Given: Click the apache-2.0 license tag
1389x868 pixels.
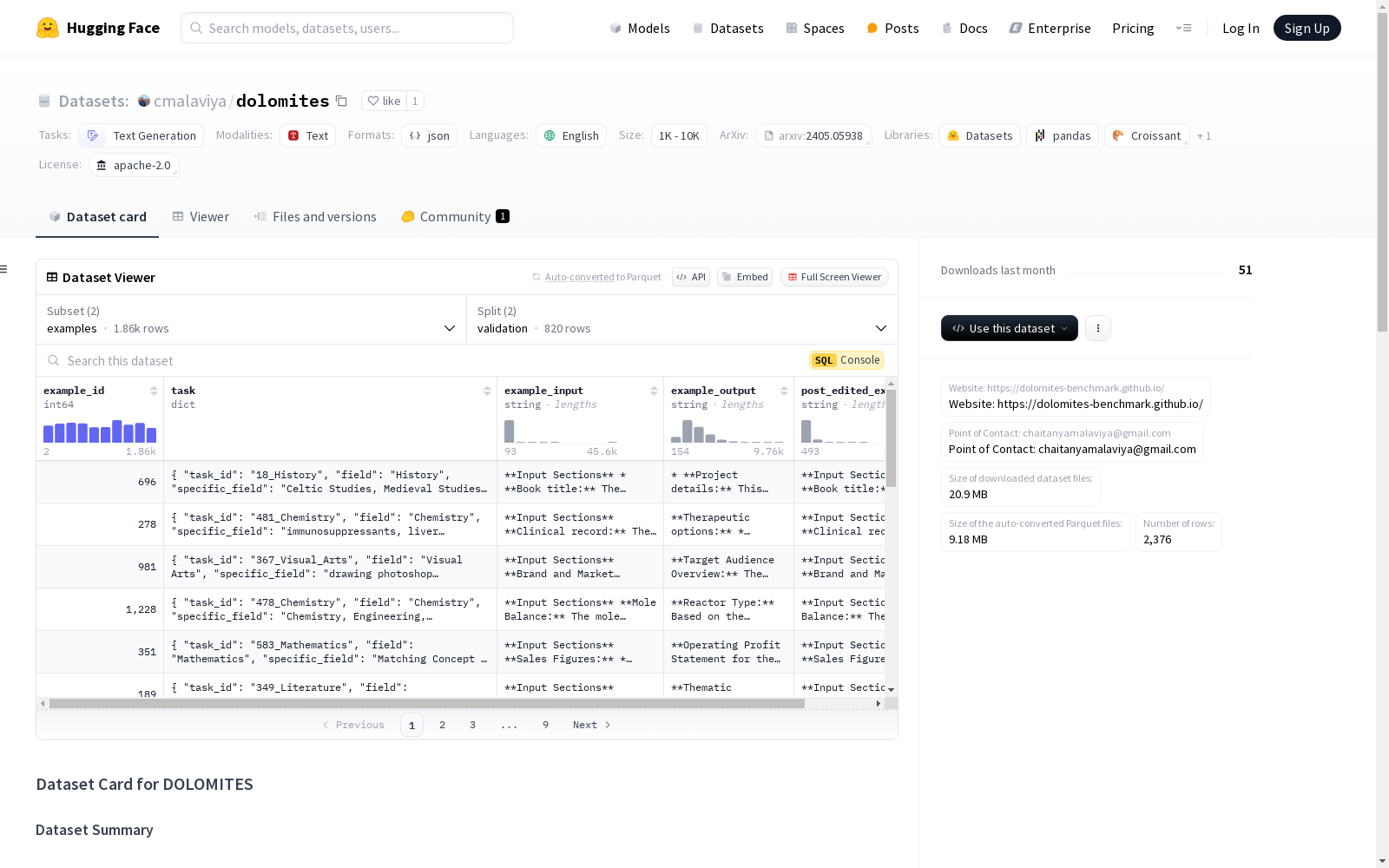Looking at the screenshot, I should click(x=134, y=165).
